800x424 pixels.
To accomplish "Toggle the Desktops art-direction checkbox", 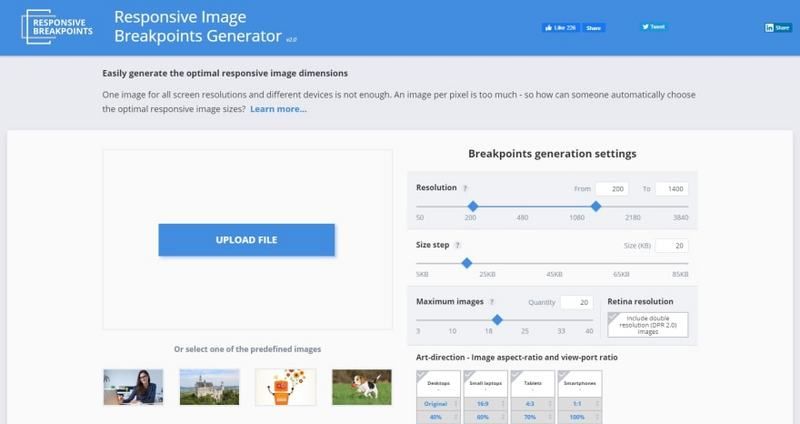I will coord(422,375).
